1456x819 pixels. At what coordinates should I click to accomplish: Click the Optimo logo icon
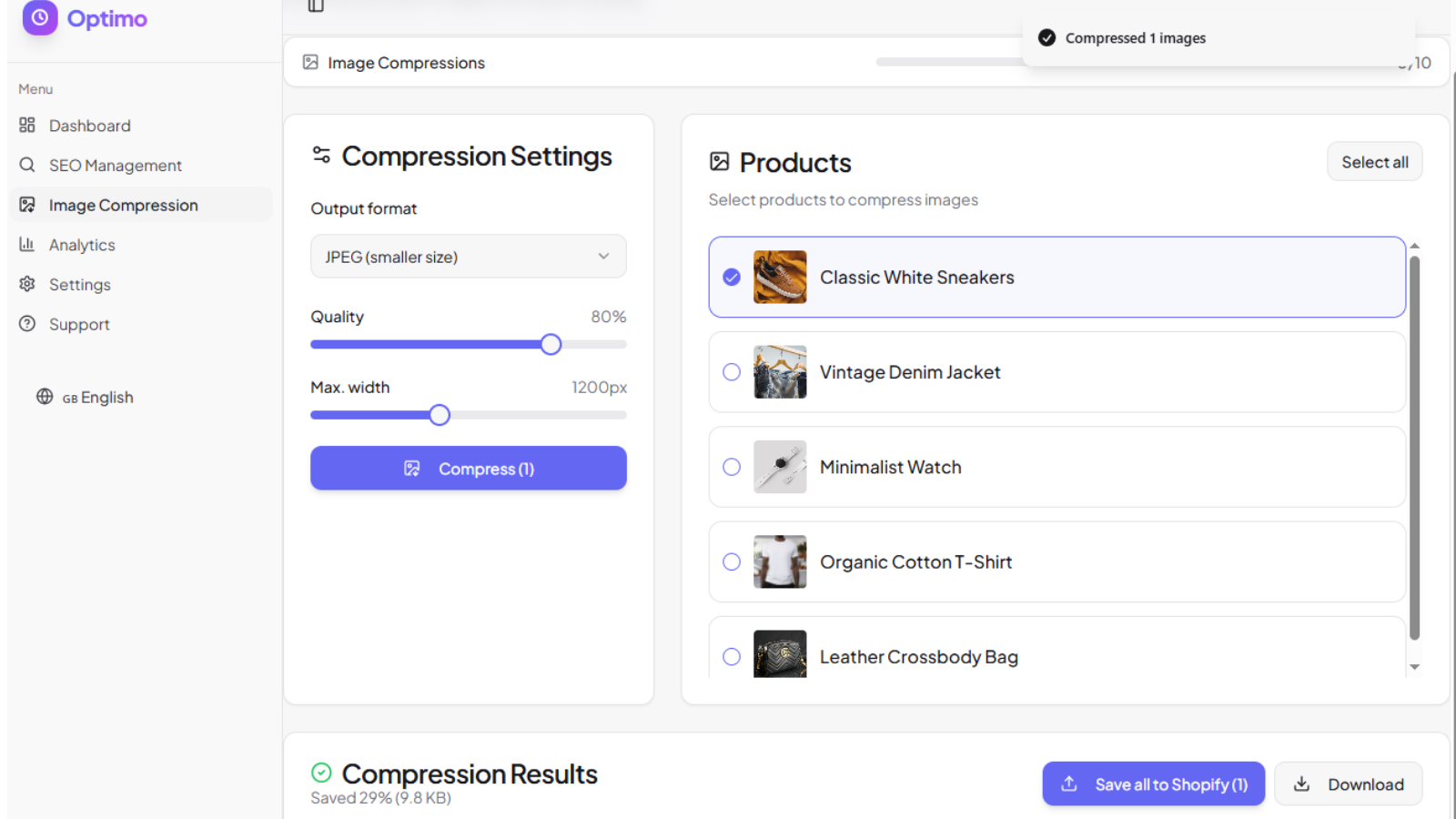(x=40, y=17)
